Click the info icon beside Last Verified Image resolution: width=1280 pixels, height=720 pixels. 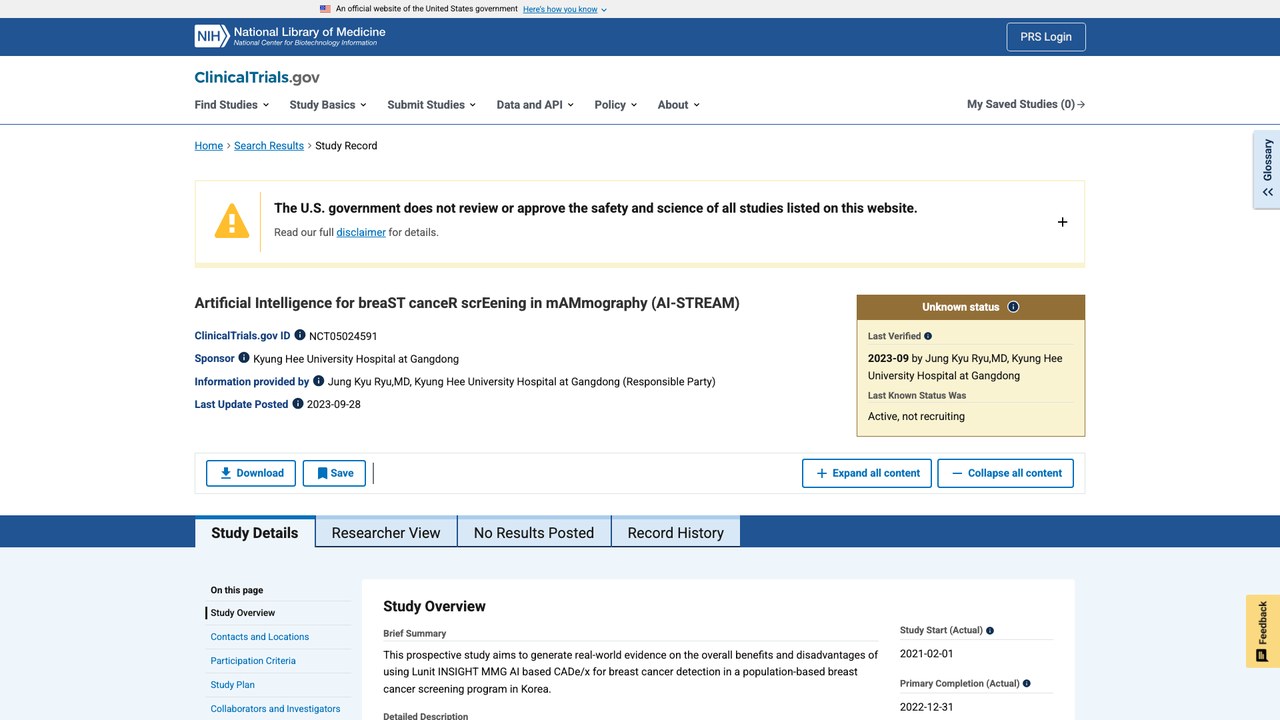point(928,336)
